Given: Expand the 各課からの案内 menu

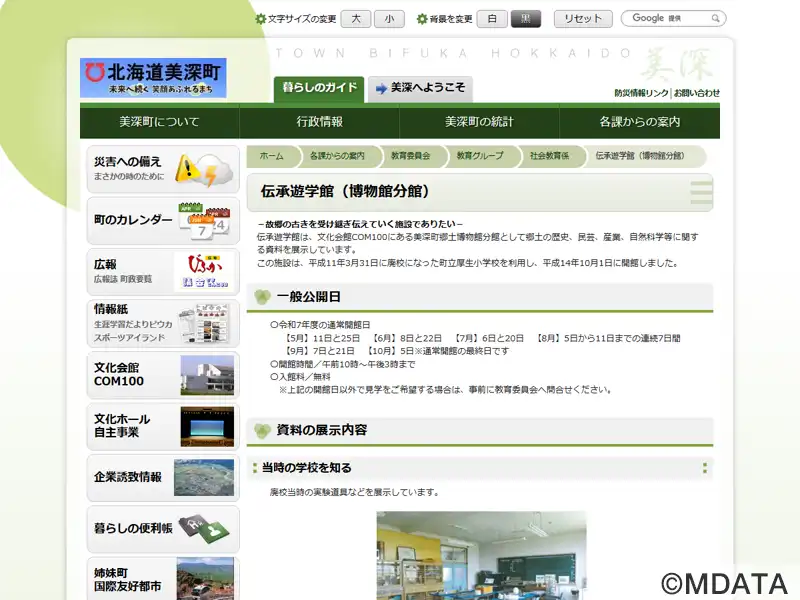Looking at the screenshot, I should pyautogui.click(x=639, y=122).
